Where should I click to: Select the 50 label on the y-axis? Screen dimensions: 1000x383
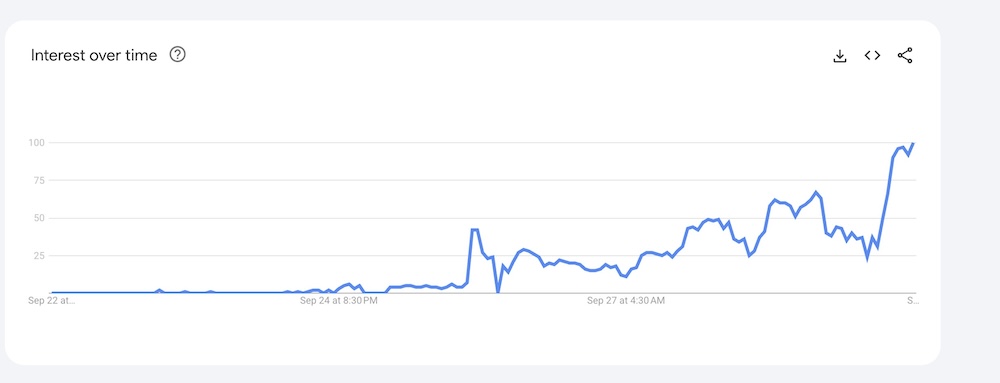(x=38, y=218)
